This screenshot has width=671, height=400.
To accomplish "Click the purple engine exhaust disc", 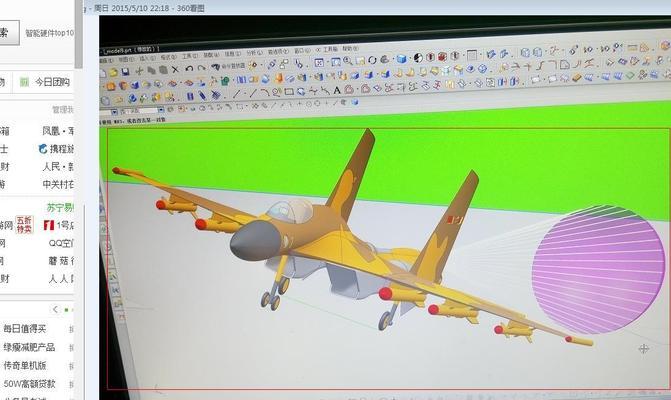I will click(x=599, y=270).
